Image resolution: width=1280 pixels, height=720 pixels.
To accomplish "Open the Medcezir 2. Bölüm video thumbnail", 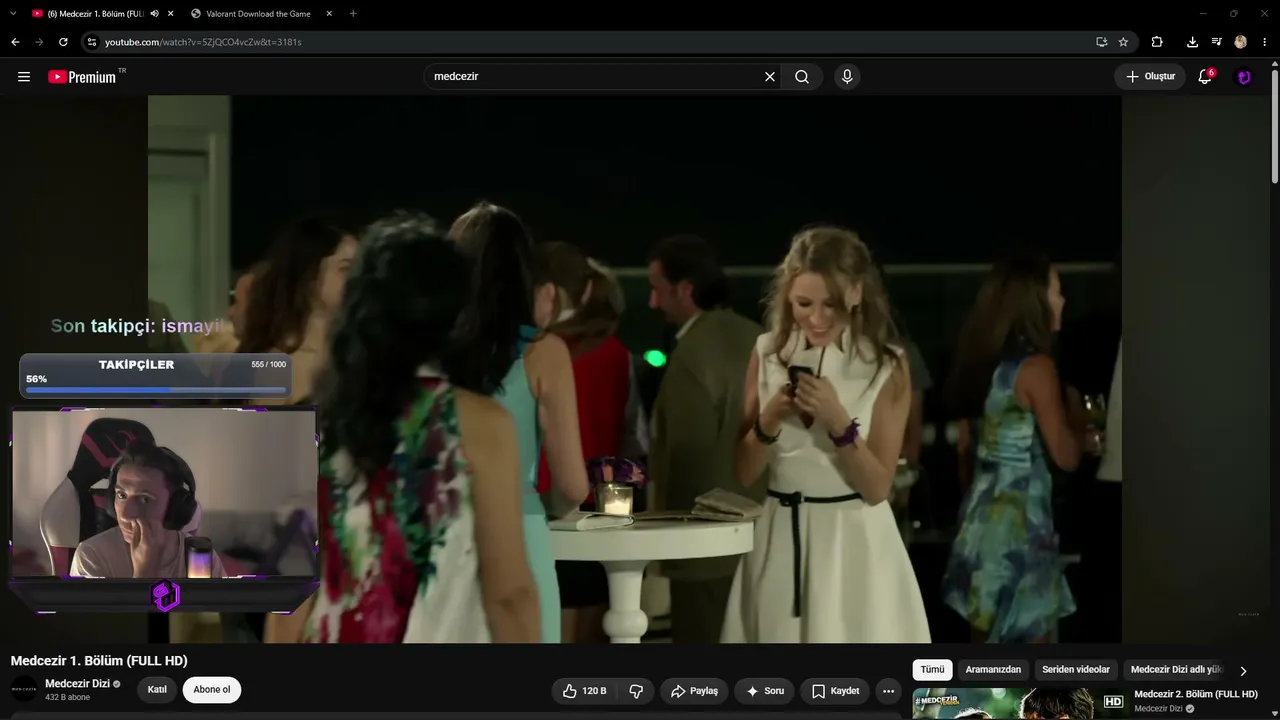I will pyautogui.click(x=1019, y=704).
